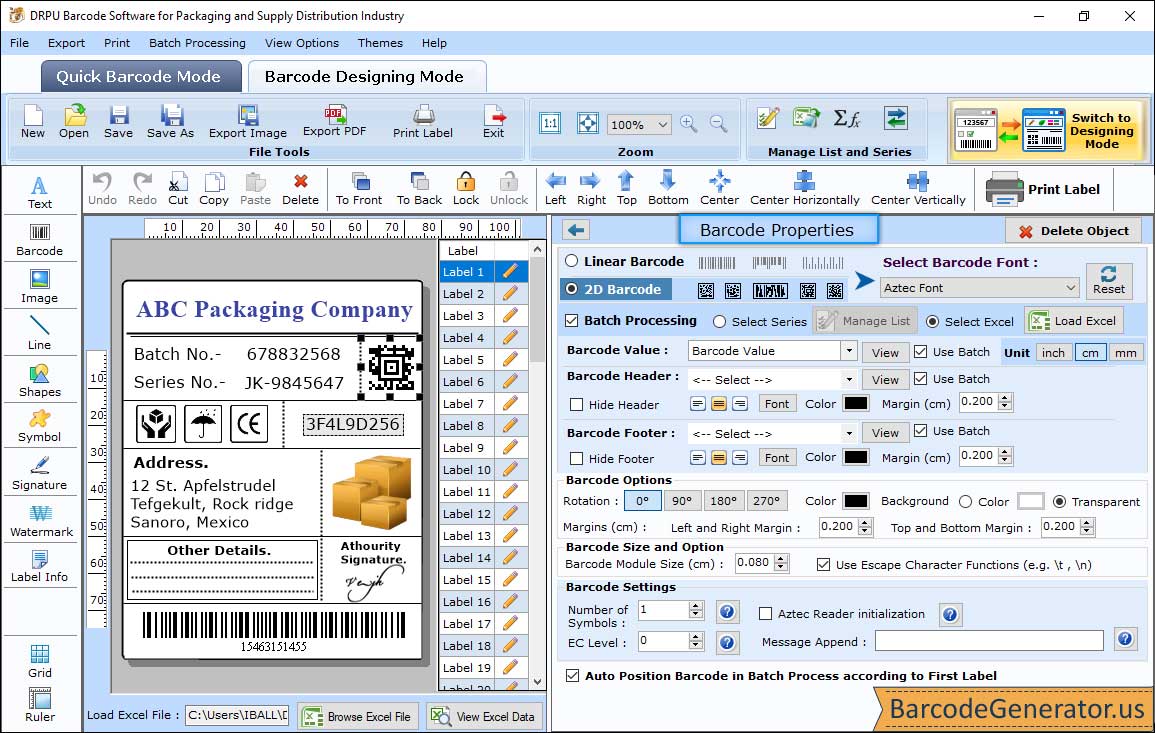The image size is (1155, 733).
Task: Choose the Select Series radio option
Action: coord(720,321)
